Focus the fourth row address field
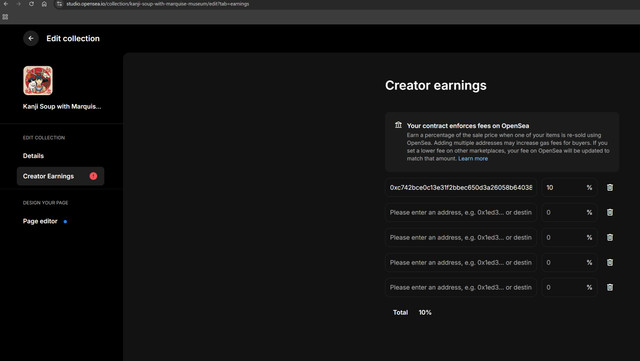 (x=461, y=263)
